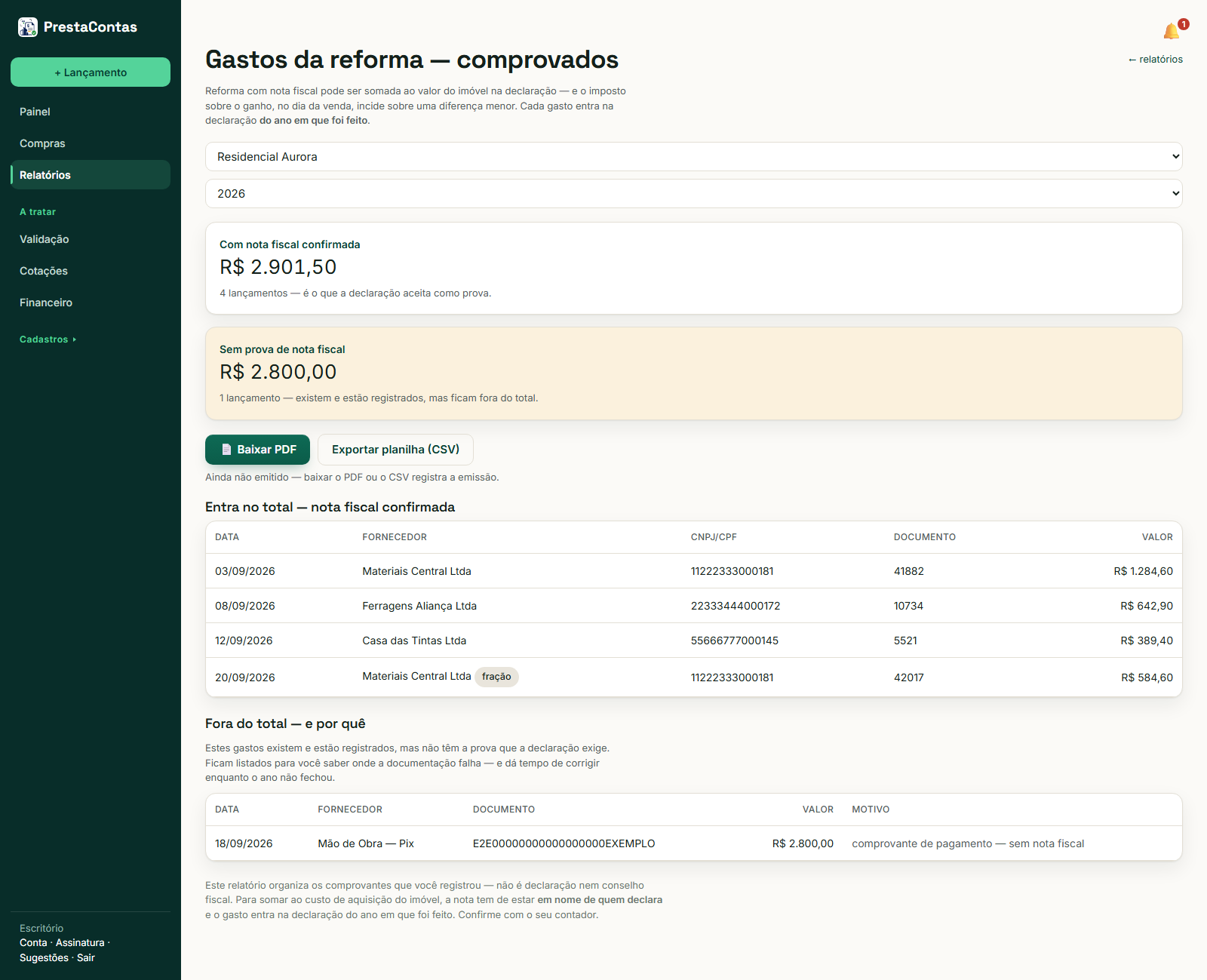Open the 2026 year dropdown
Screen dimensions: 1207x980
pos(693,194)
